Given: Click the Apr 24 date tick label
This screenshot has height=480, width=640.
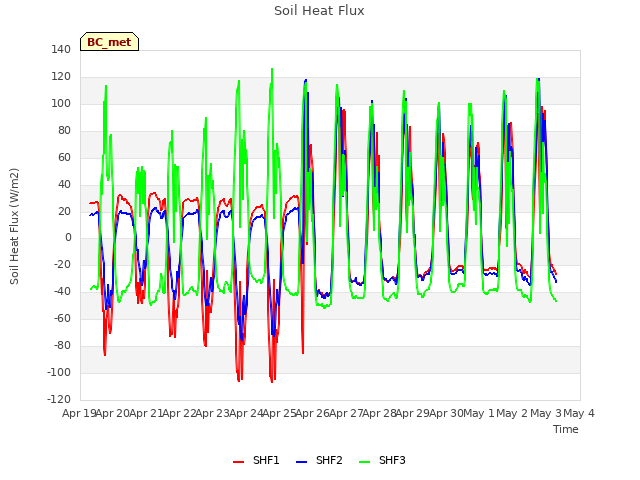Looking at the screenshot, I should 246,413.
